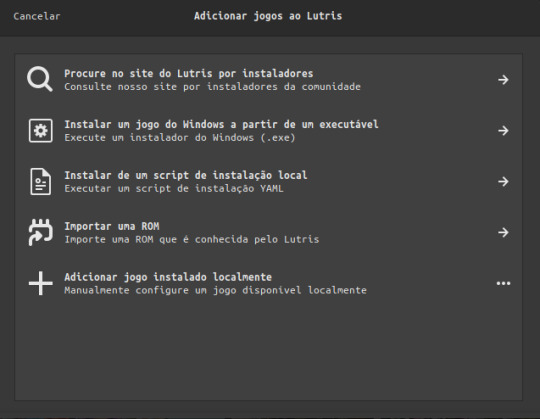Click the gear Windows executable icon
Screen dimensions: 540x419
click(x=41, y=130)
